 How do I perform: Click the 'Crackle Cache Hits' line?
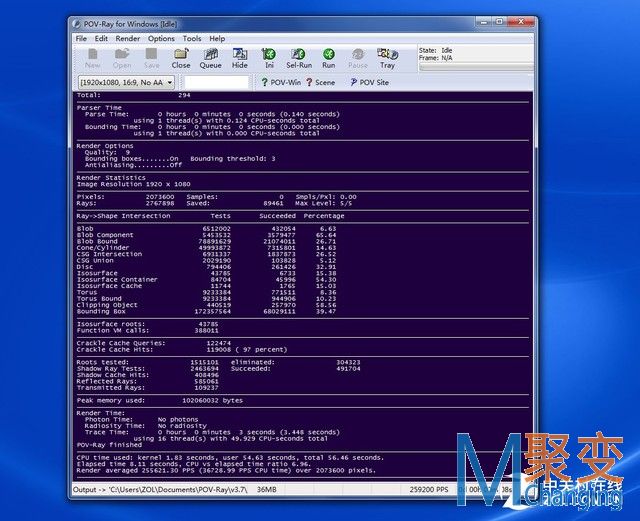point(182,350)
